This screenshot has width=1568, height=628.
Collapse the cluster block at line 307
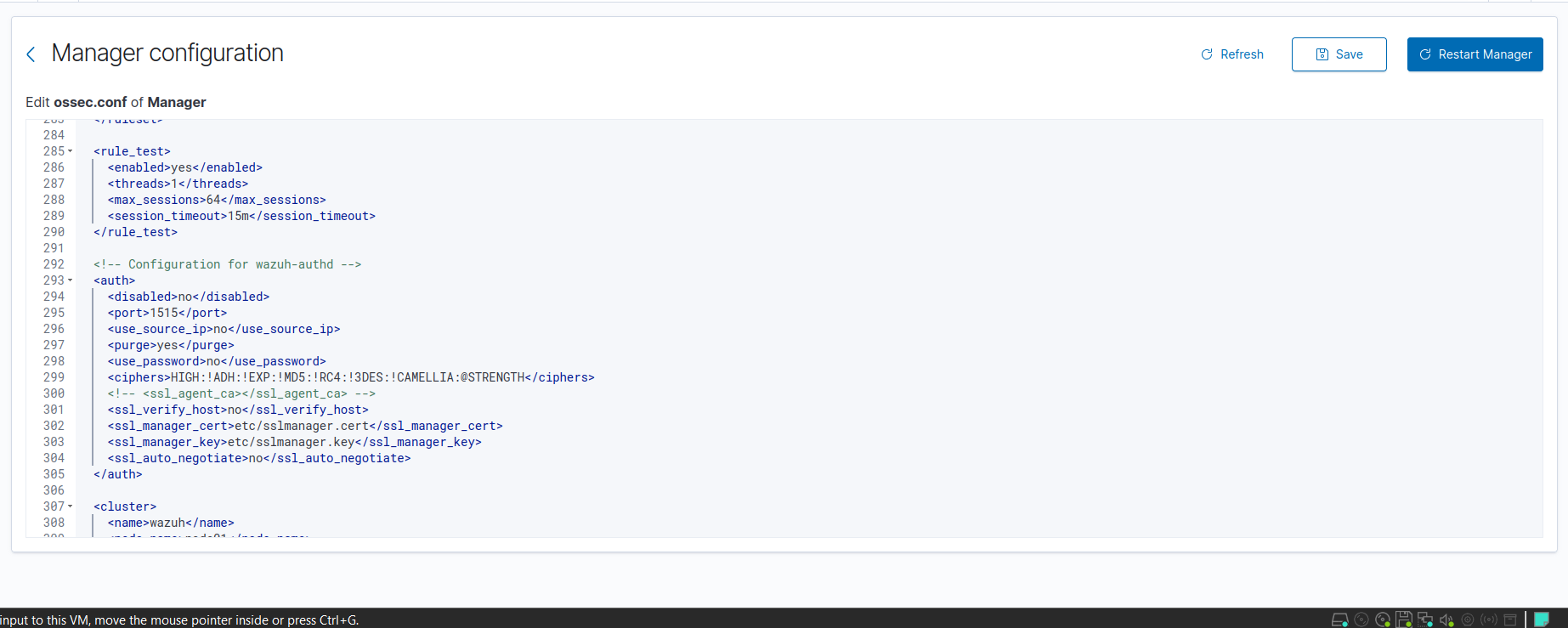point(71,506)
